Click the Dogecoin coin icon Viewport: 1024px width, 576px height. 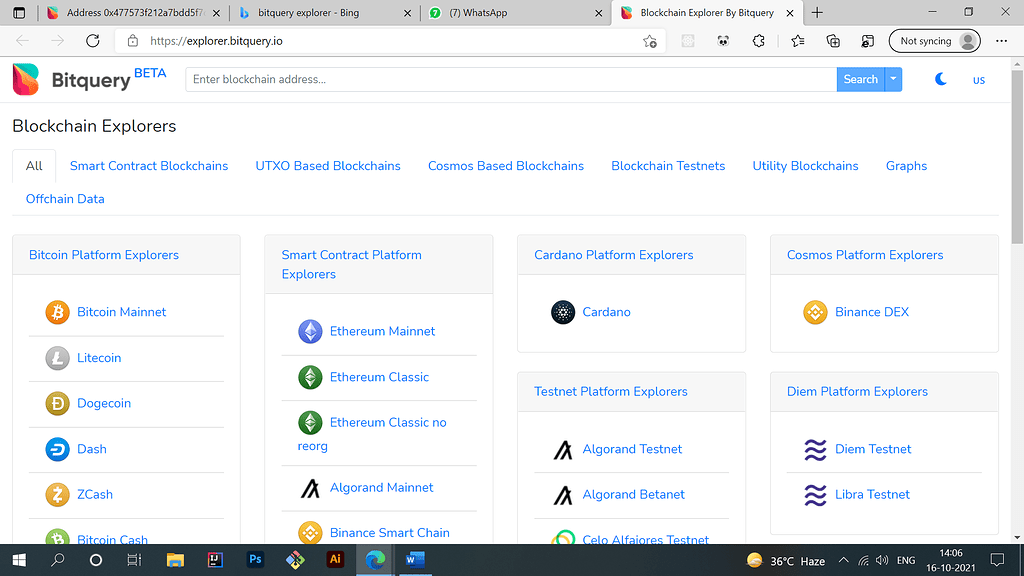57,403
